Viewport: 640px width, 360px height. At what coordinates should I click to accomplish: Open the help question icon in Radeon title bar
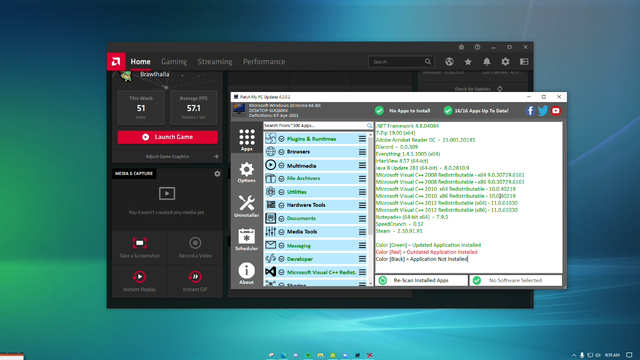click(x=477, y=47)
